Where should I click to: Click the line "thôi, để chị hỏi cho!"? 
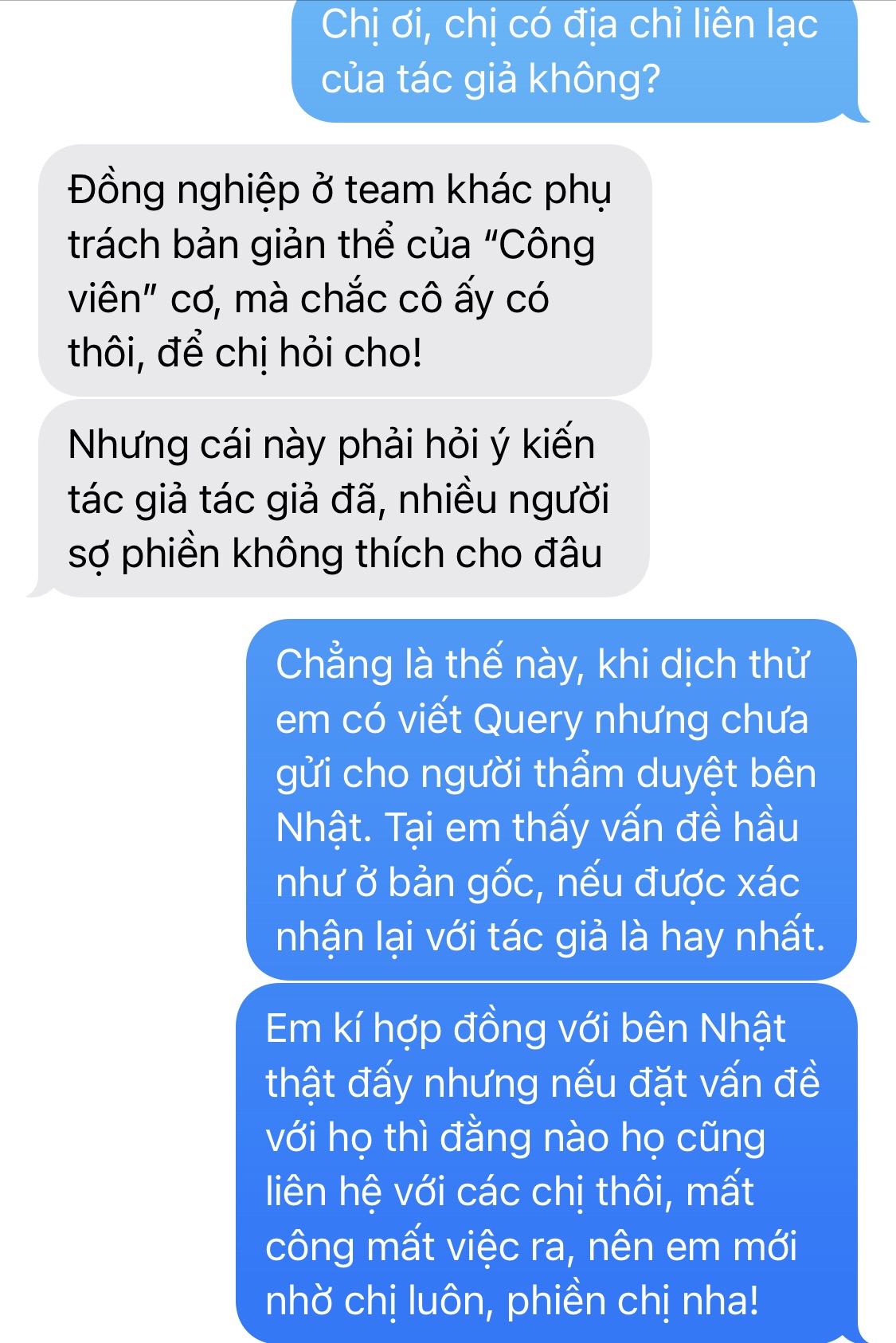point(245,353)
